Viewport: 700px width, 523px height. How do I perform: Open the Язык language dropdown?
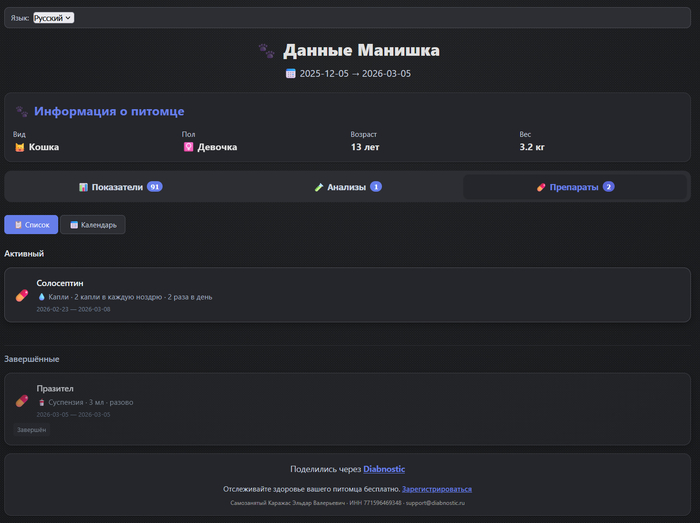(53, 18)
